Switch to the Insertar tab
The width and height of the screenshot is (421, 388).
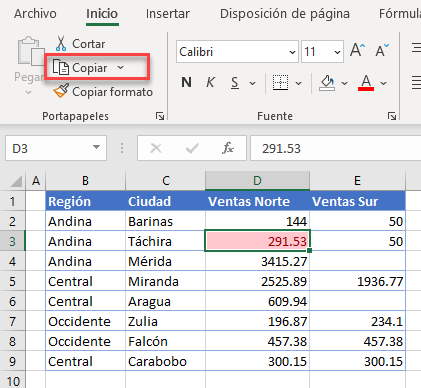pos(168,14)
